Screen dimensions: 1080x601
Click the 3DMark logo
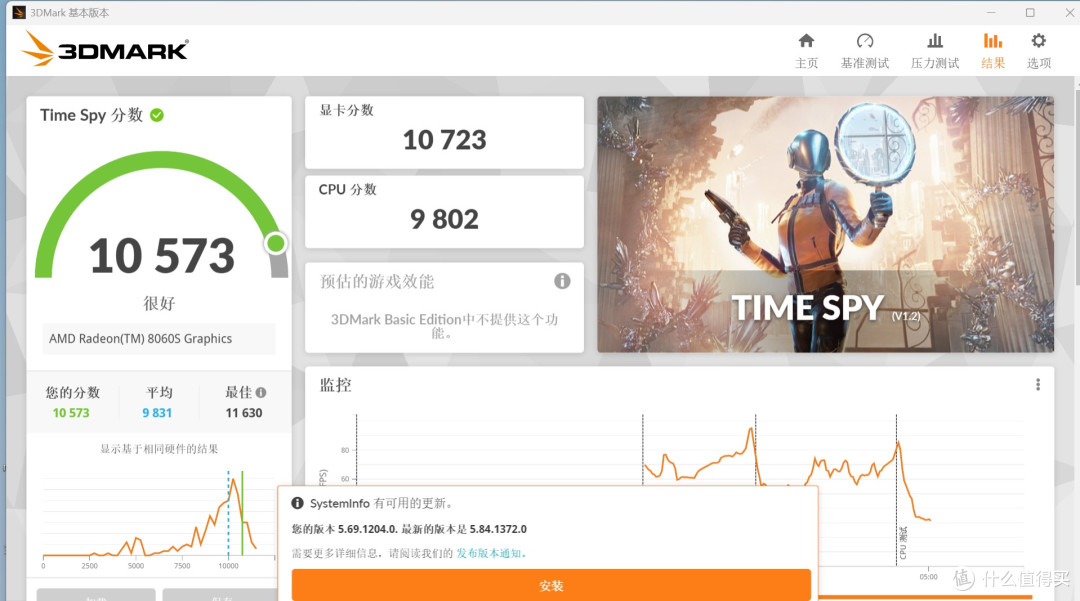tap(105, 49)
